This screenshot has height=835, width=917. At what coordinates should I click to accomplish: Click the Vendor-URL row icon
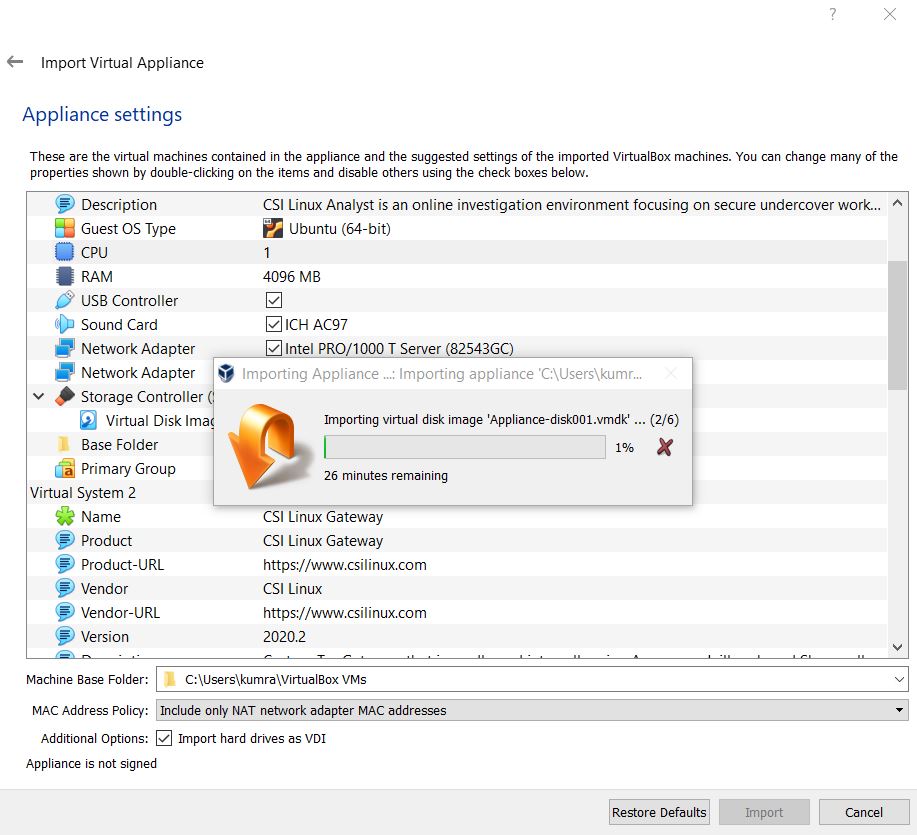point(64,612)
